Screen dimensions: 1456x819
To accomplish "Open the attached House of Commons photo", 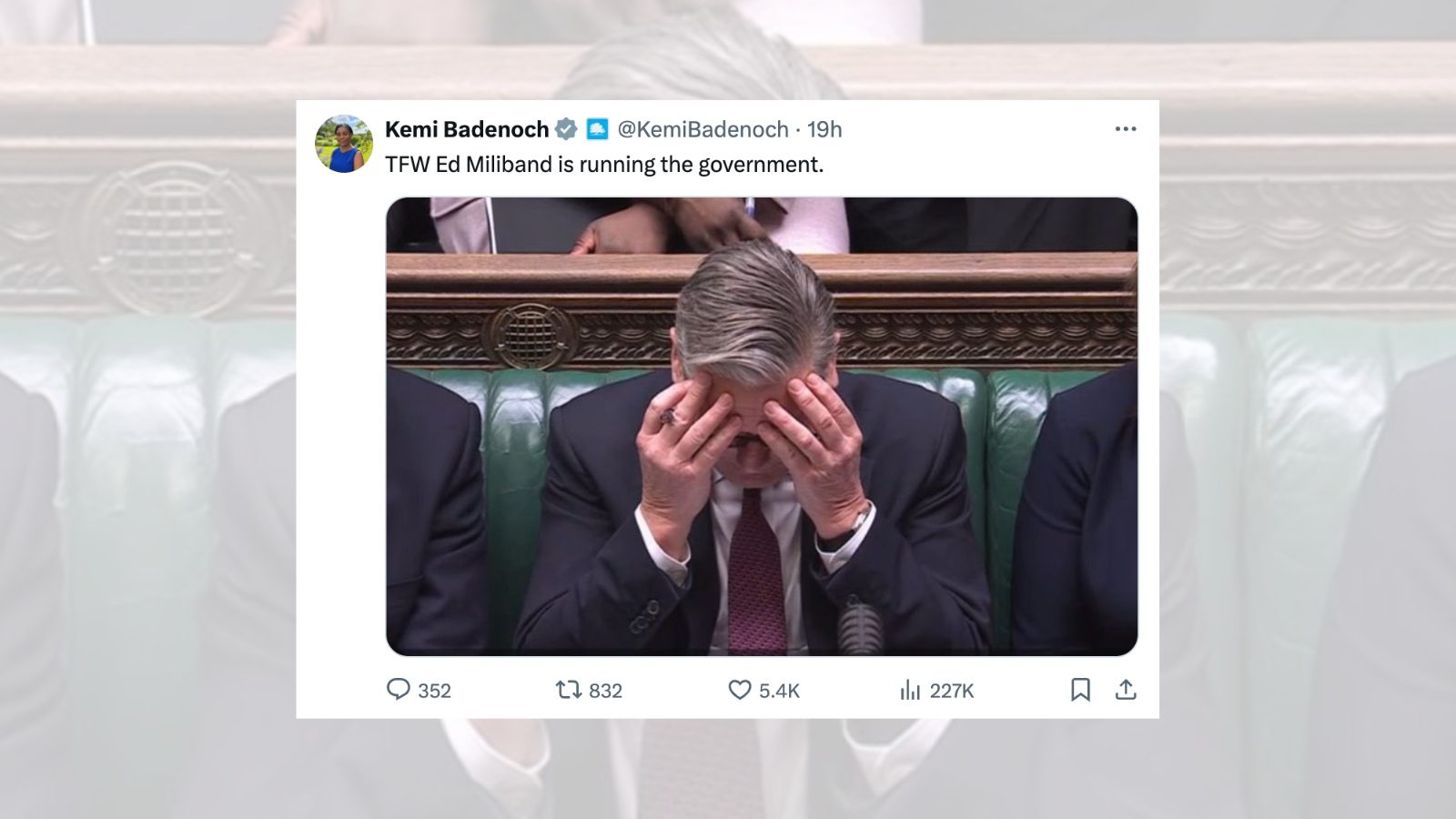I will (x=762, y=427).
